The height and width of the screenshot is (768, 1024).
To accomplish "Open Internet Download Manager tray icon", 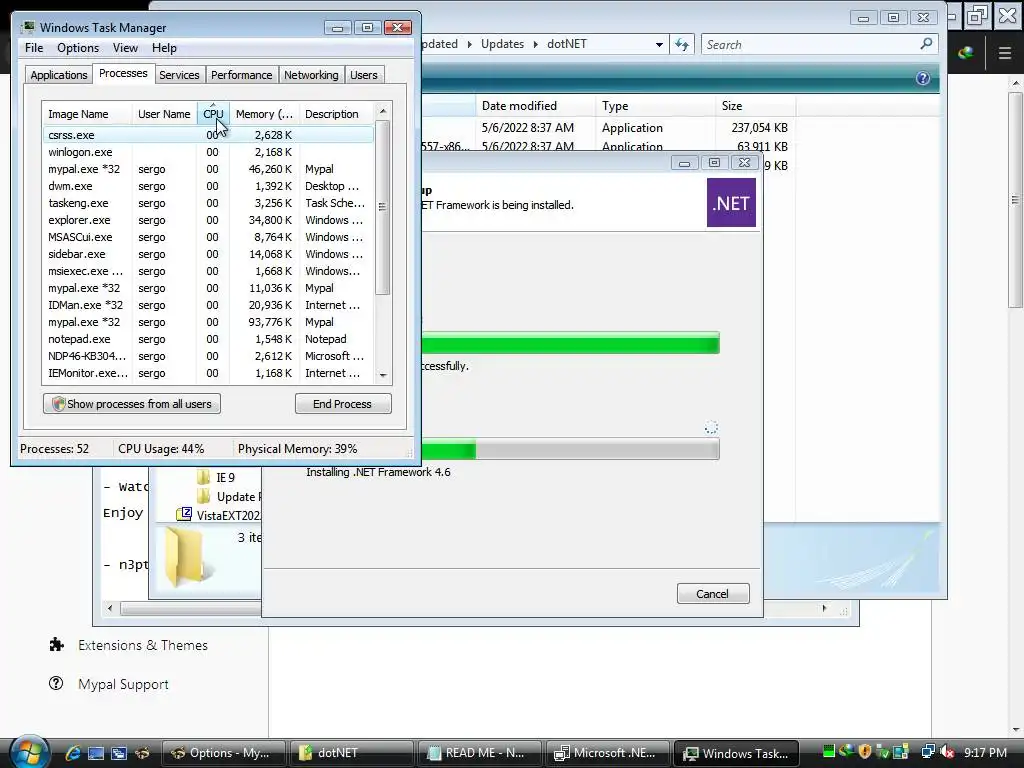I will click(x=846, y=752).
